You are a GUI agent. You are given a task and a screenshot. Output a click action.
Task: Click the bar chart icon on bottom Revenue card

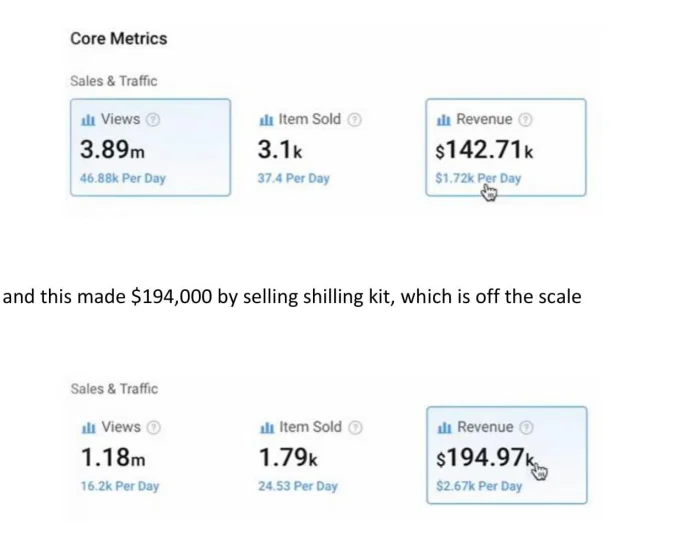point(445,428)
